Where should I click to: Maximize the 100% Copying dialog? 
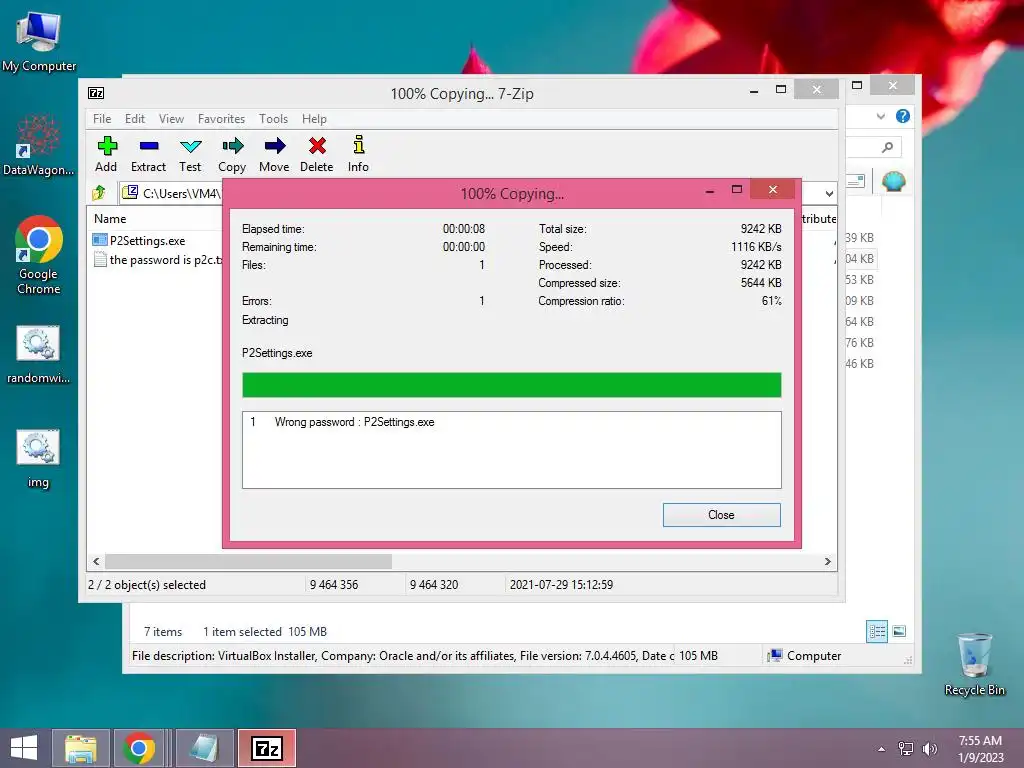(x=737, y=189)
